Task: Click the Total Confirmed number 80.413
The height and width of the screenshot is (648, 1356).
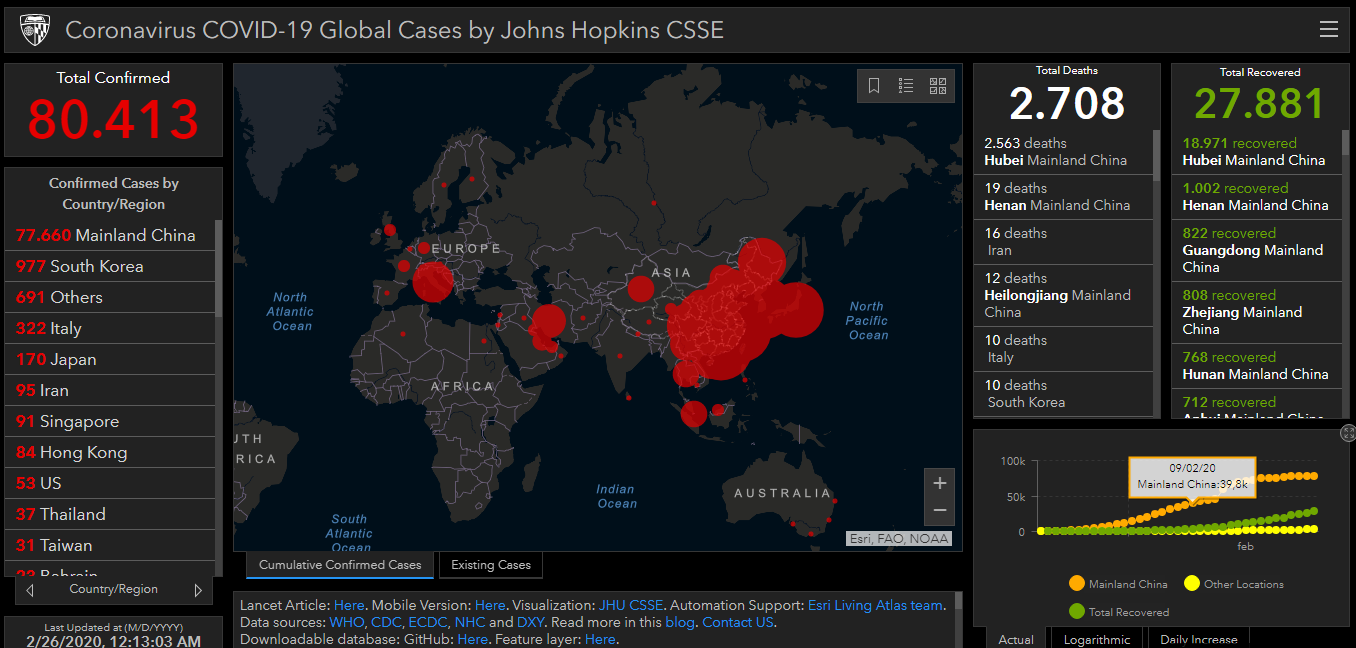Action: 113,120
